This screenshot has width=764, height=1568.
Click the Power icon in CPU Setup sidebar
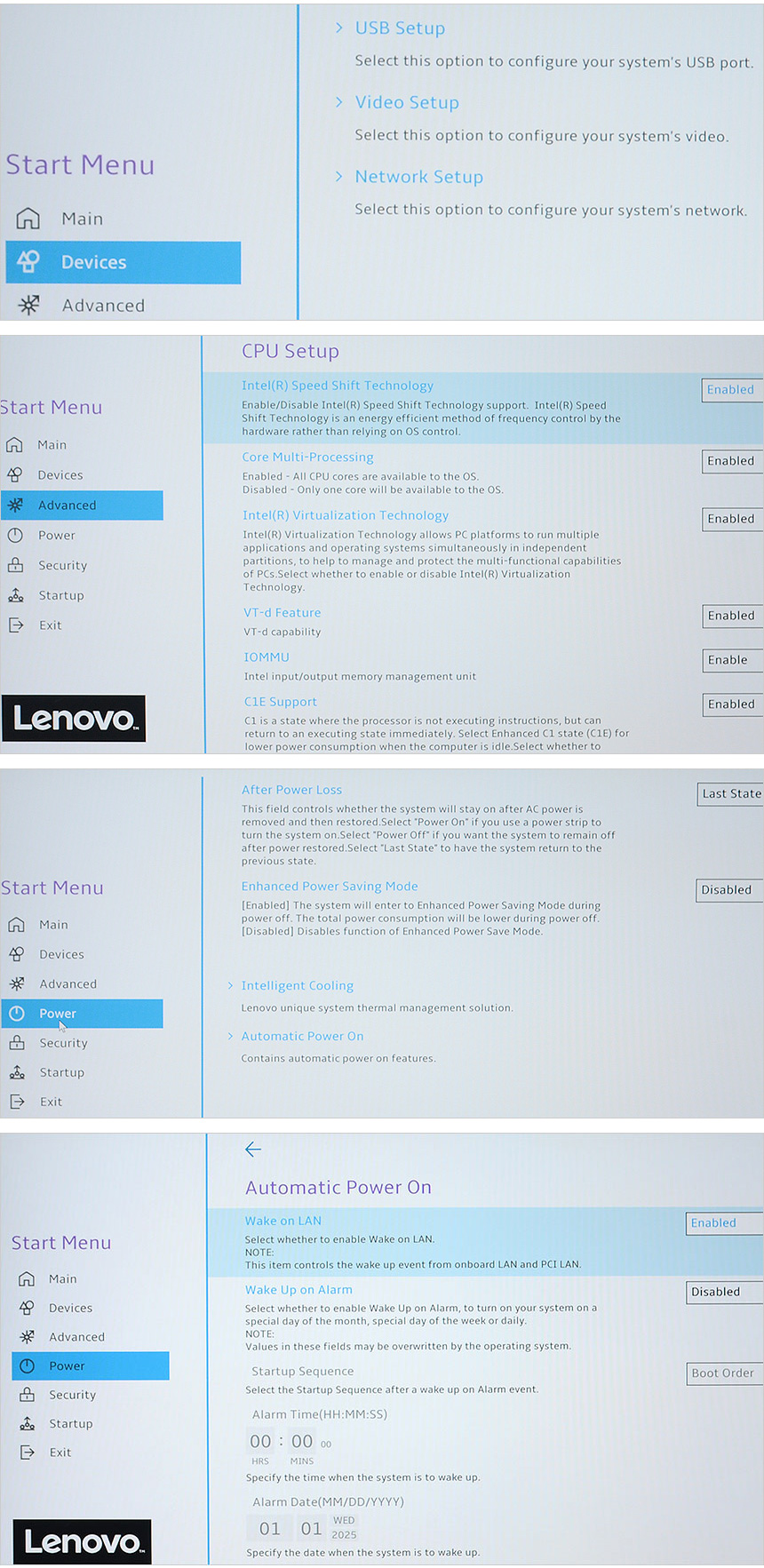(x=15, y=535)
